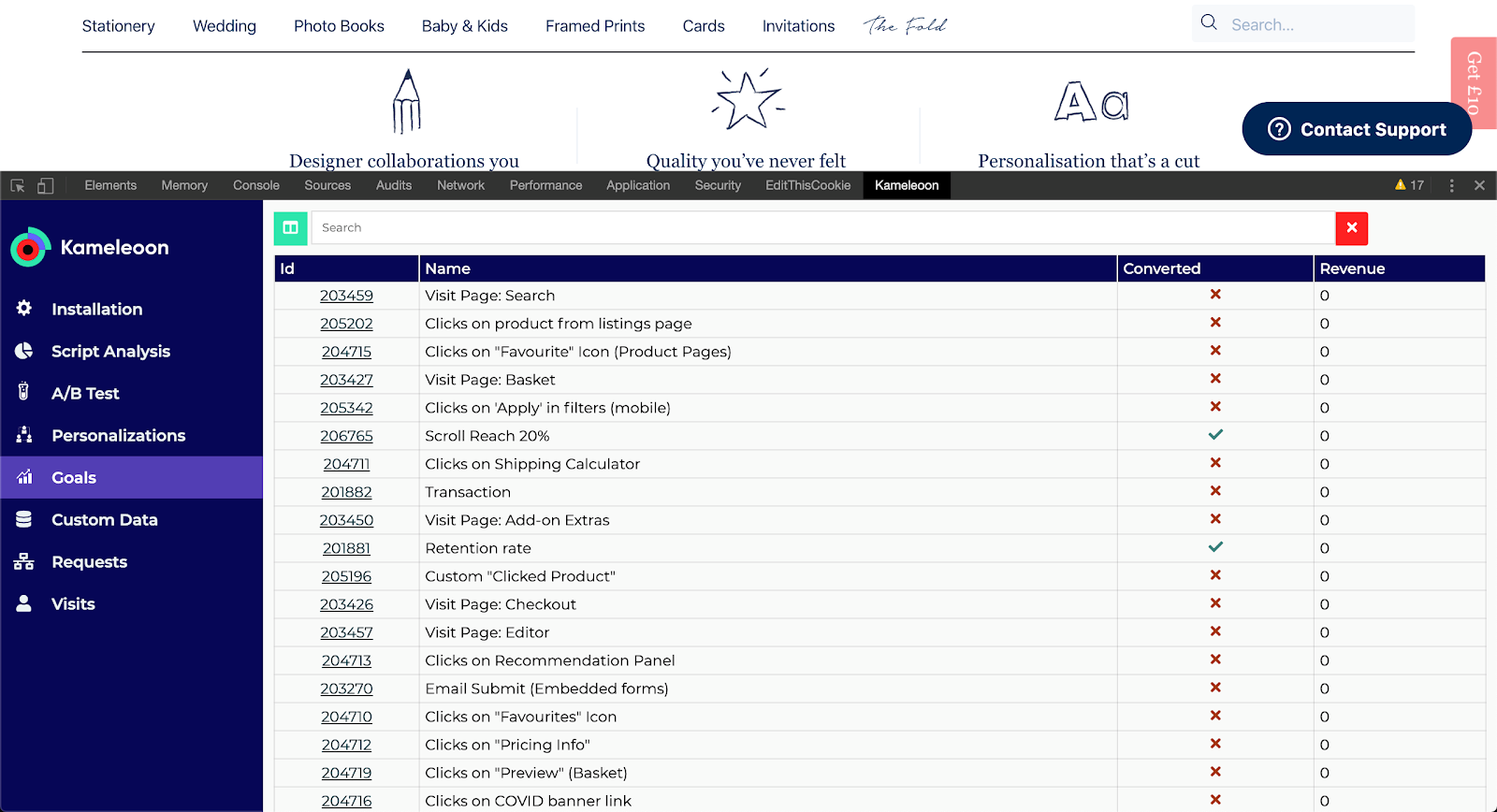Screen dimensions: 1497x812
Task: Click the website search magnifier icon
Action: [x=1209, y=22]
